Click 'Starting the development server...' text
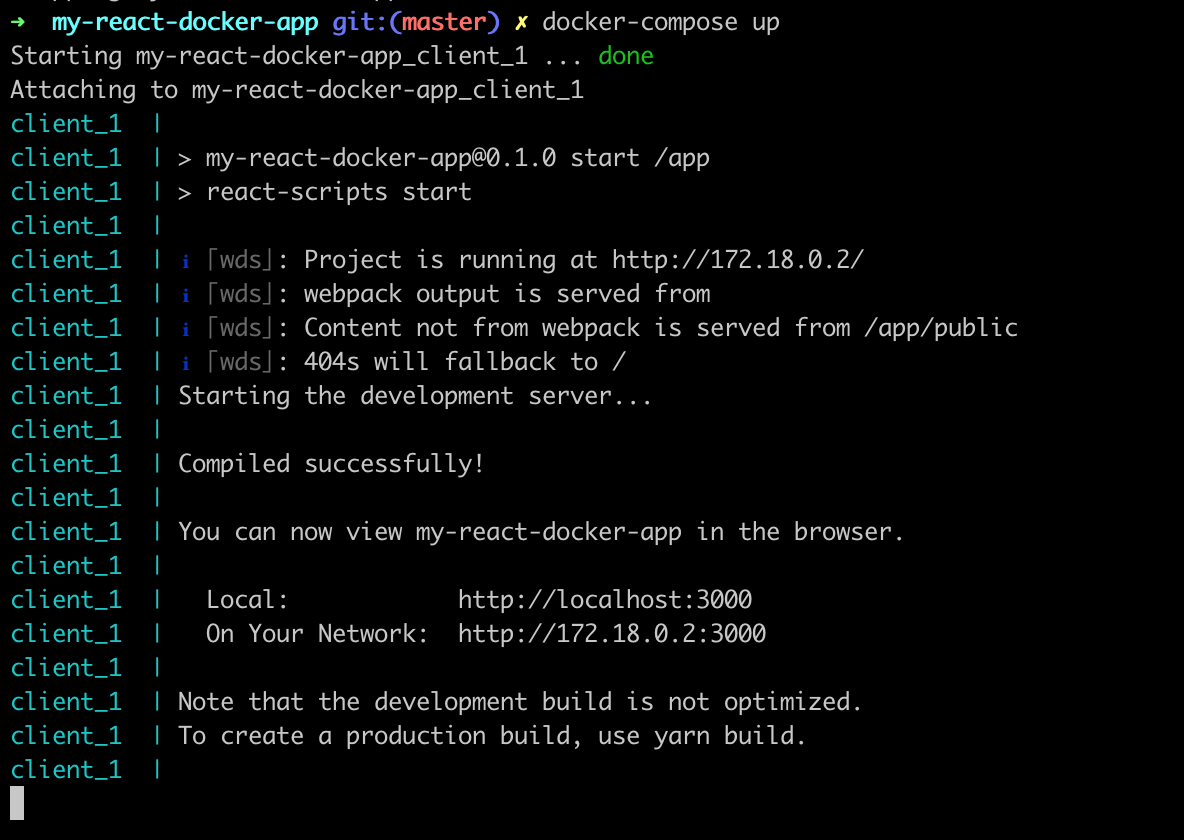 pos(415,397)
